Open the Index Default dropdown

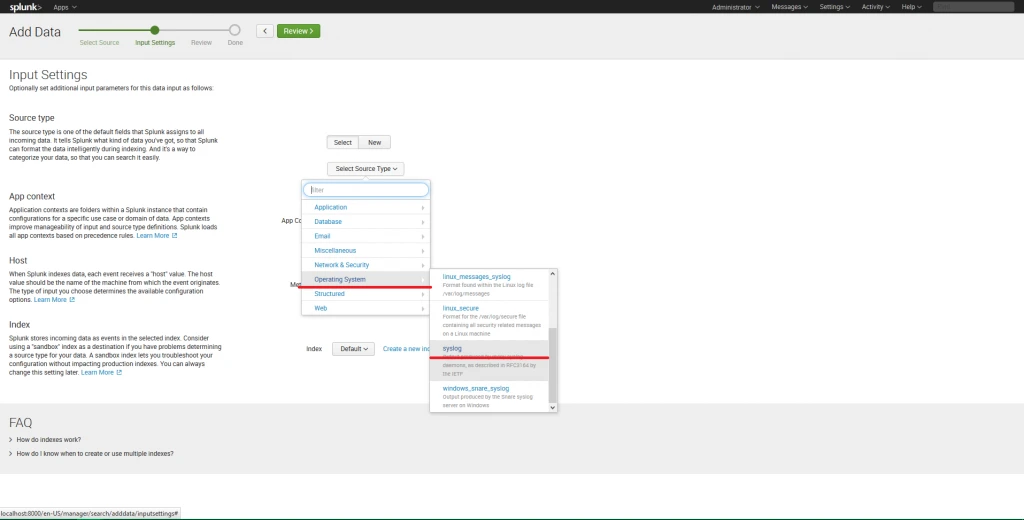pyautogui.click(x=354, y=349)
